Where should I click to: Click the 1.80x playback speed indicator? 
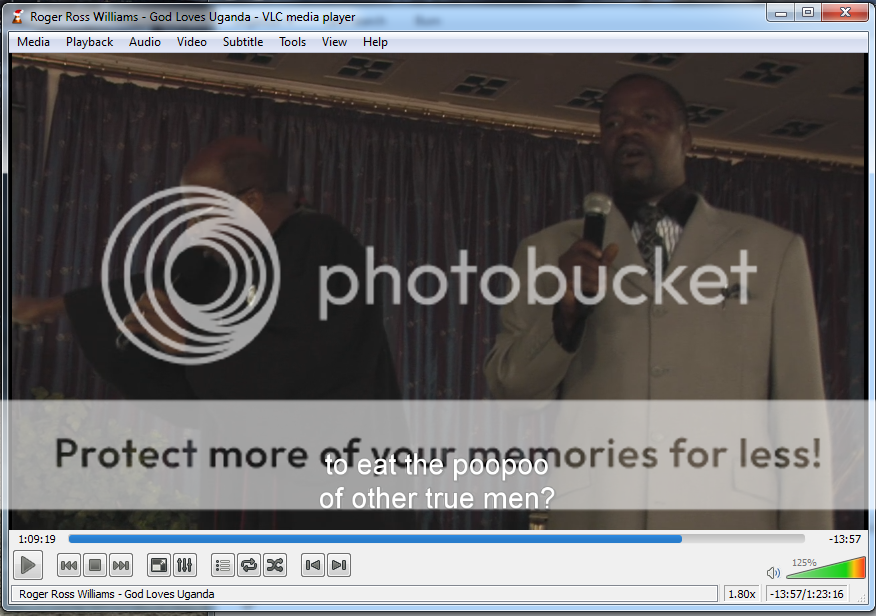742,594
